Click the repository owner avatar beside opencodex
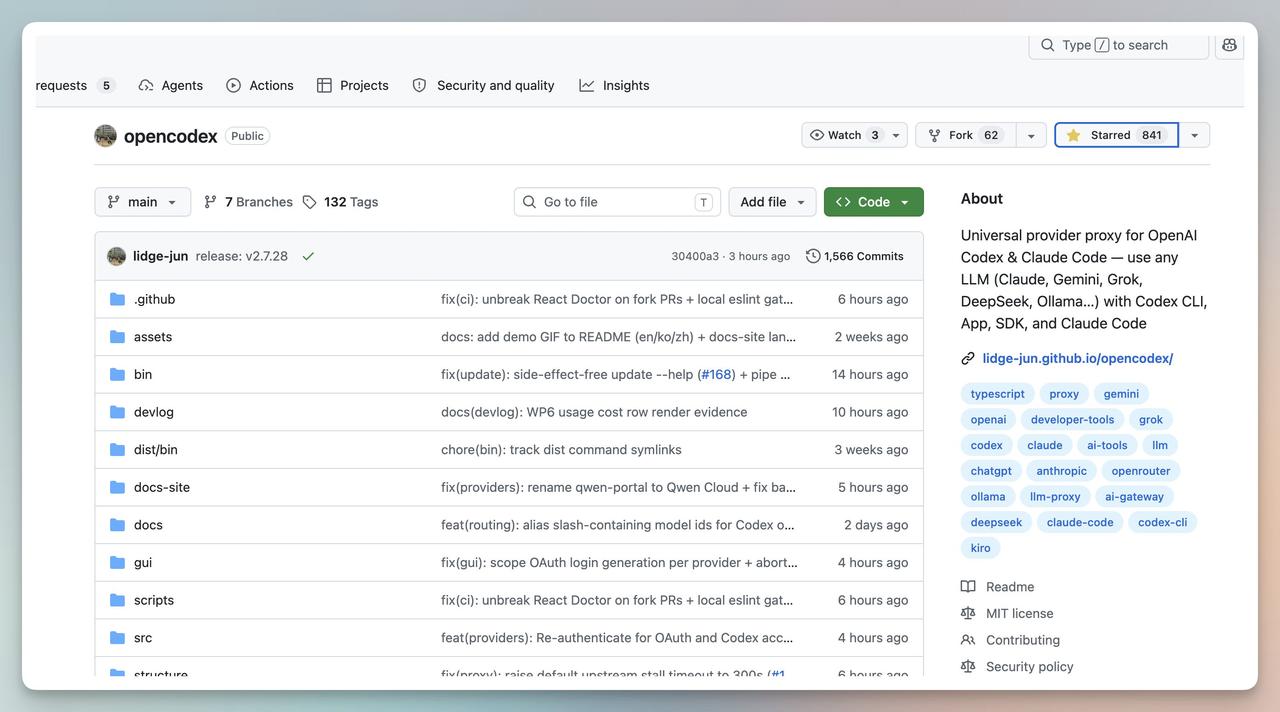1280x712 pixels. (105, 136)
